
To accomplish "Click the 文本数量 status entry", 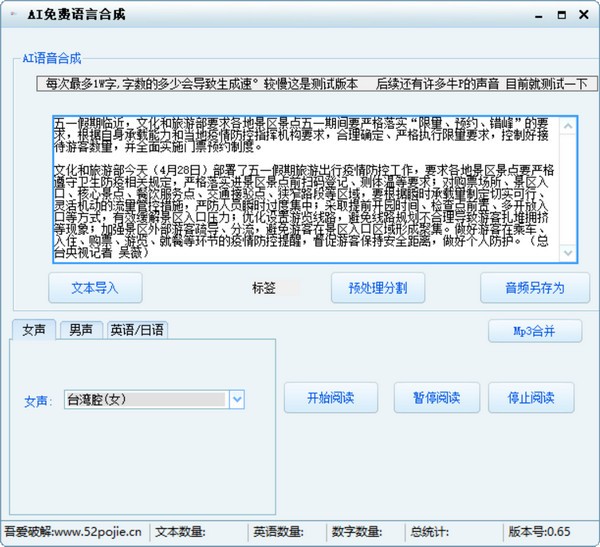I will (x=180, y=532).
